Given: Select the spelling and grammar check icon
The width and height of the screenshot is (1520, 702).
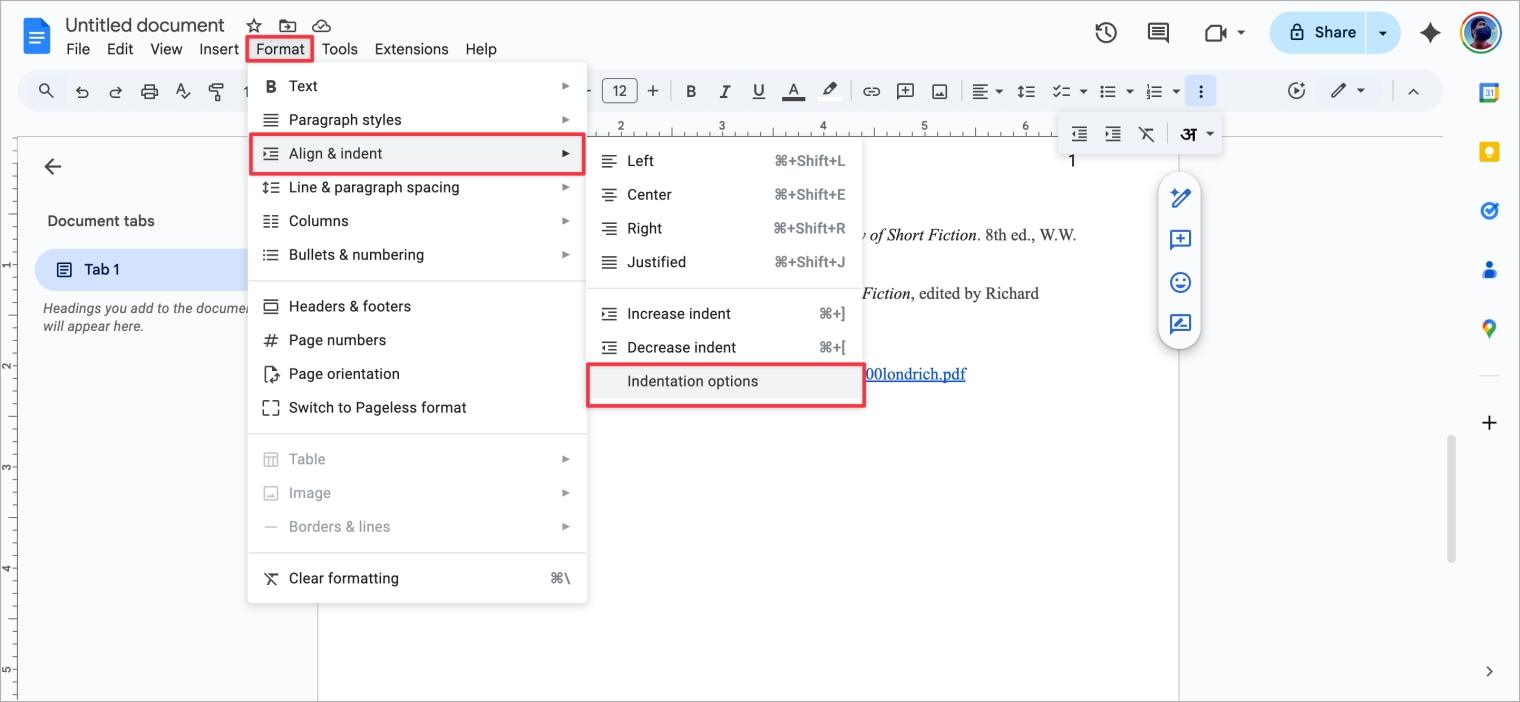Looking at the screenshot, I should point(183,90).
